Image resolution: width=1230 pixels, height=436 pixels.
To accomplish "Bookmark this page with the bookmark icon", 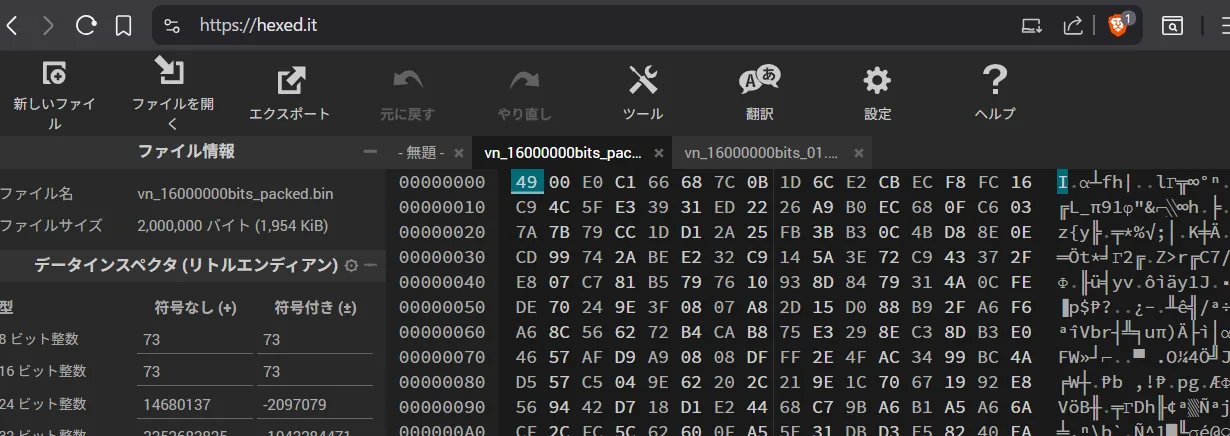I will tap(123, 26).
